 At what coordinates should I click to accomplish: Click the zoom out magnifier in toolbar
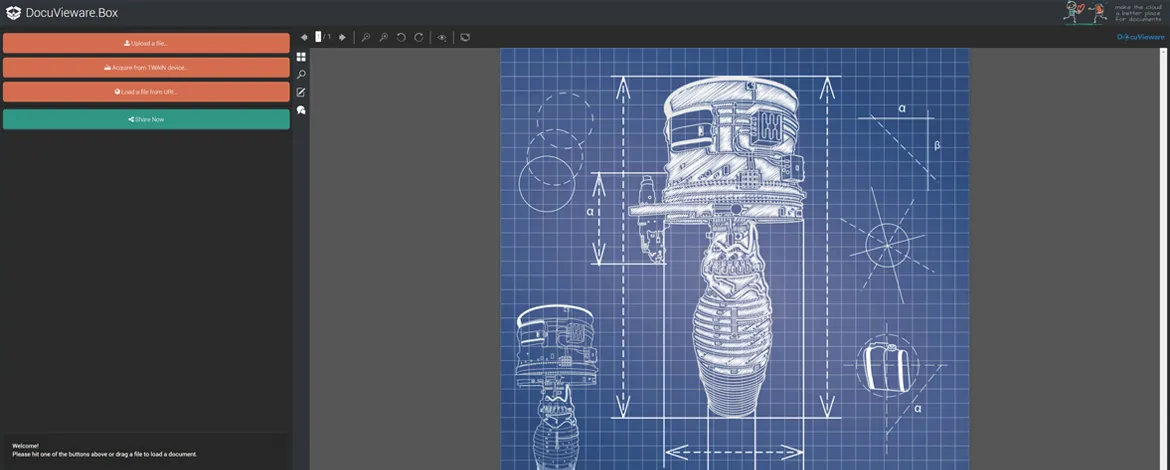(366, 37)
